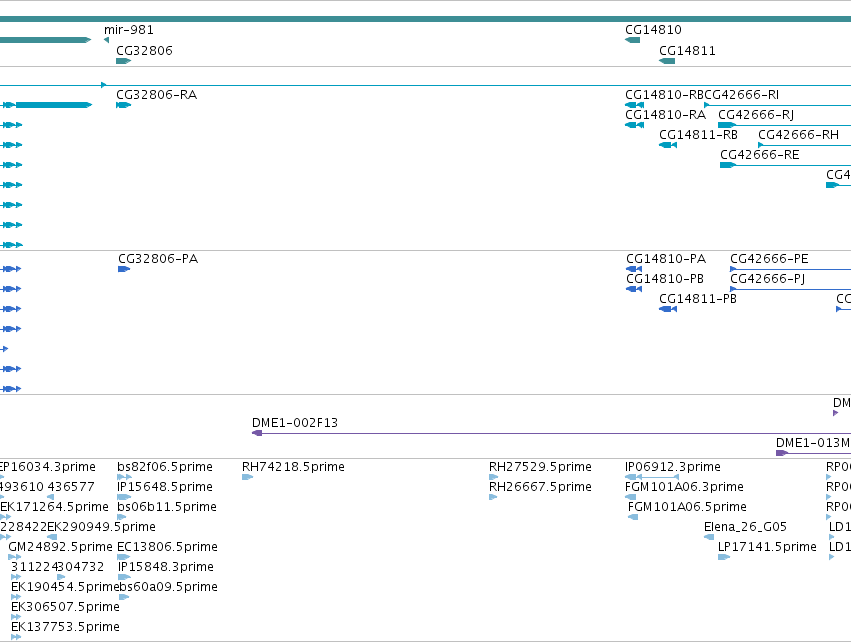
Task: Click the CG42666-RH transcript label
Action: click(798, 135)
